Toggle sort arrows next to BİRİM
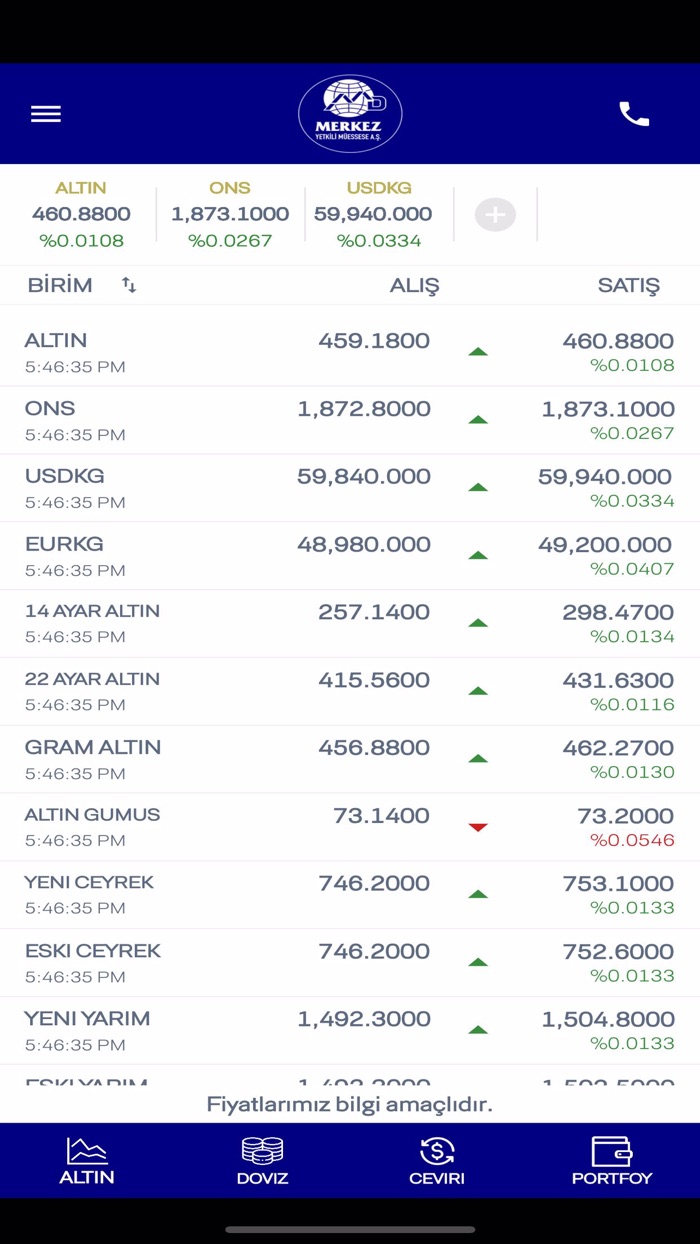 click(x=129, y=285)
